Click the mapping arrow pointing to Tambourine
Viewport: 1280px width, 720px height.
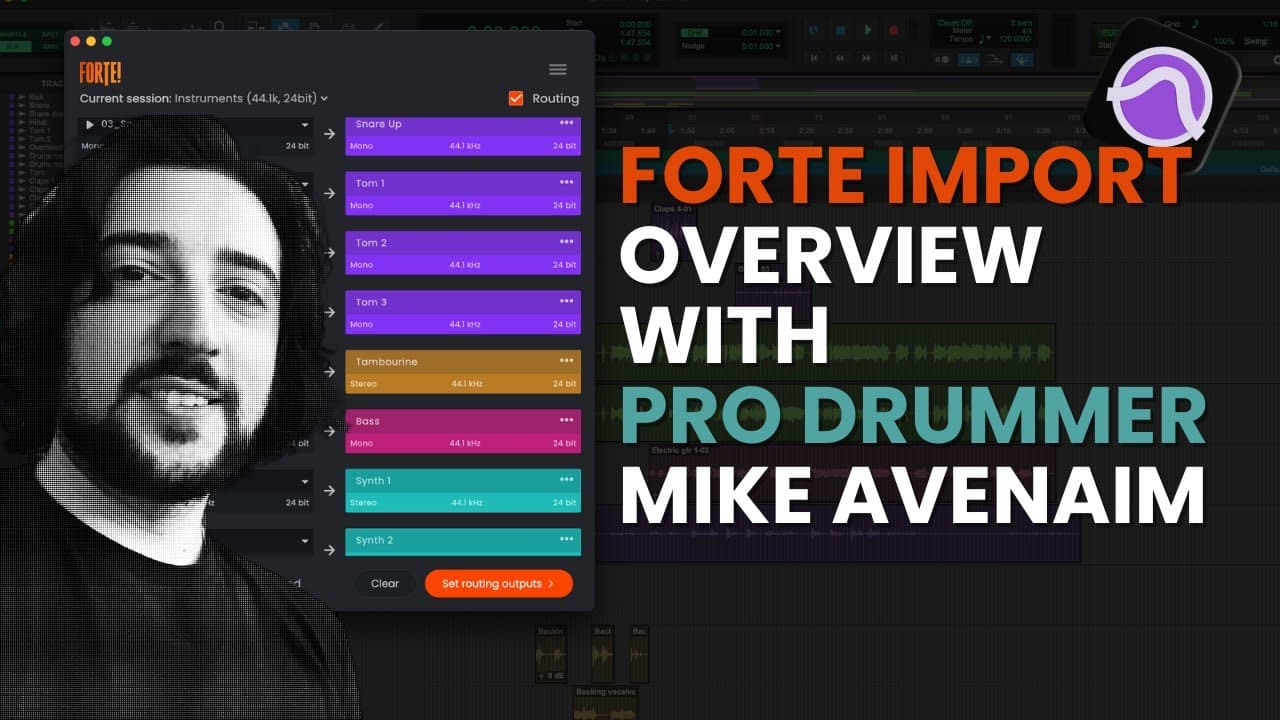330,372
